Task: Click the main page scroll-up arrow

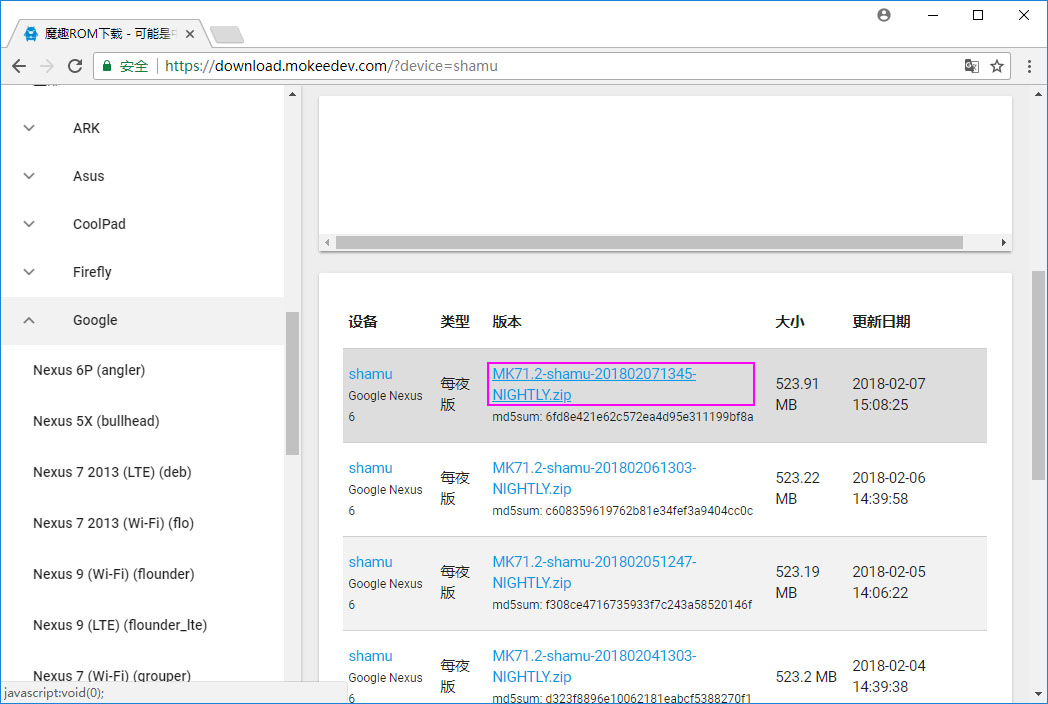Action: pos(1038,94)
